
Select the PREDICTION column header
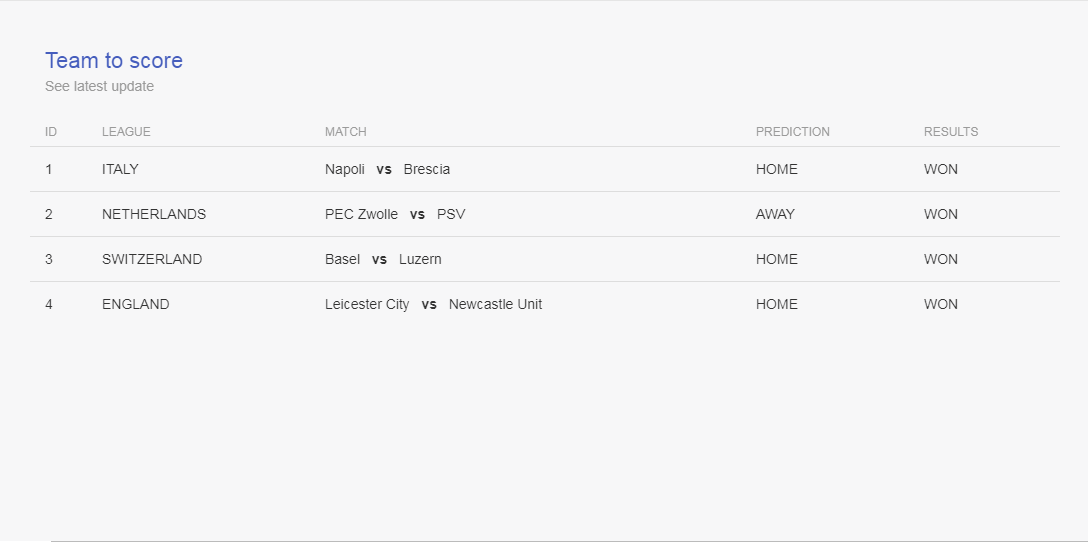pyautogui.click(x=792, y=132)
